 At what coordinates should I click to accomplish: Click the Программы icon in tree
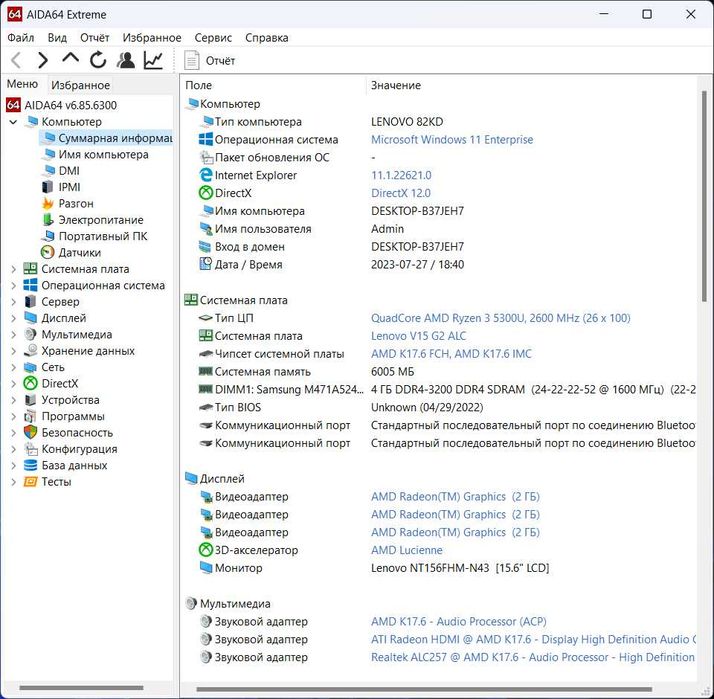click(31, 416)
